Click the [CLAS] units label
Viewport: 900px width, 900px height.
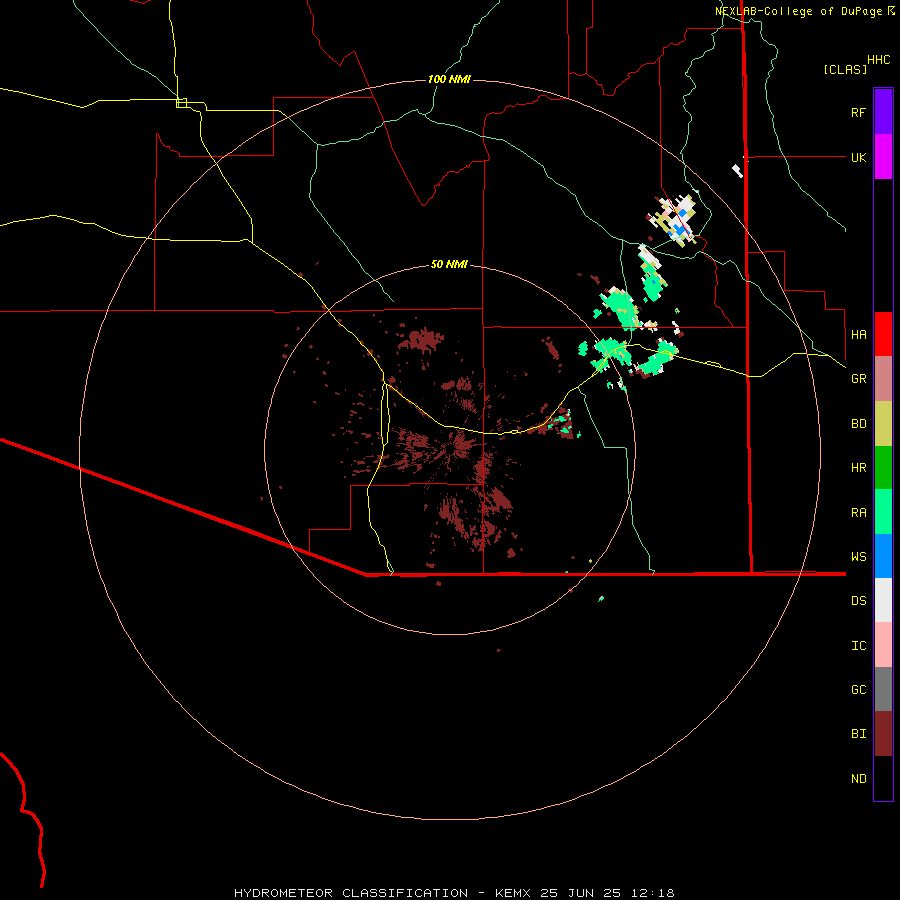click(x=845, y=70)
